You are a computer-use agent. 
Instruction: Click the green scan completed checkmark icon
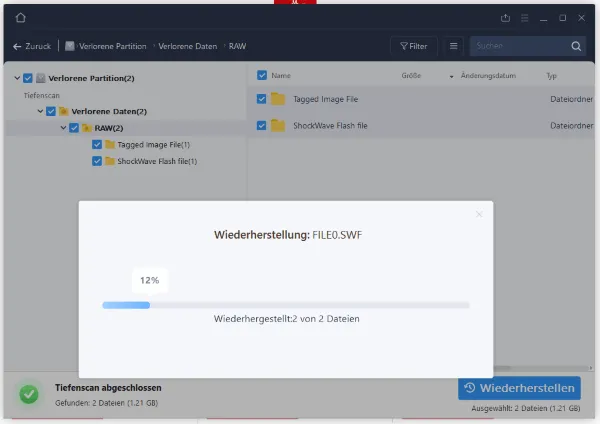[30, 394]
